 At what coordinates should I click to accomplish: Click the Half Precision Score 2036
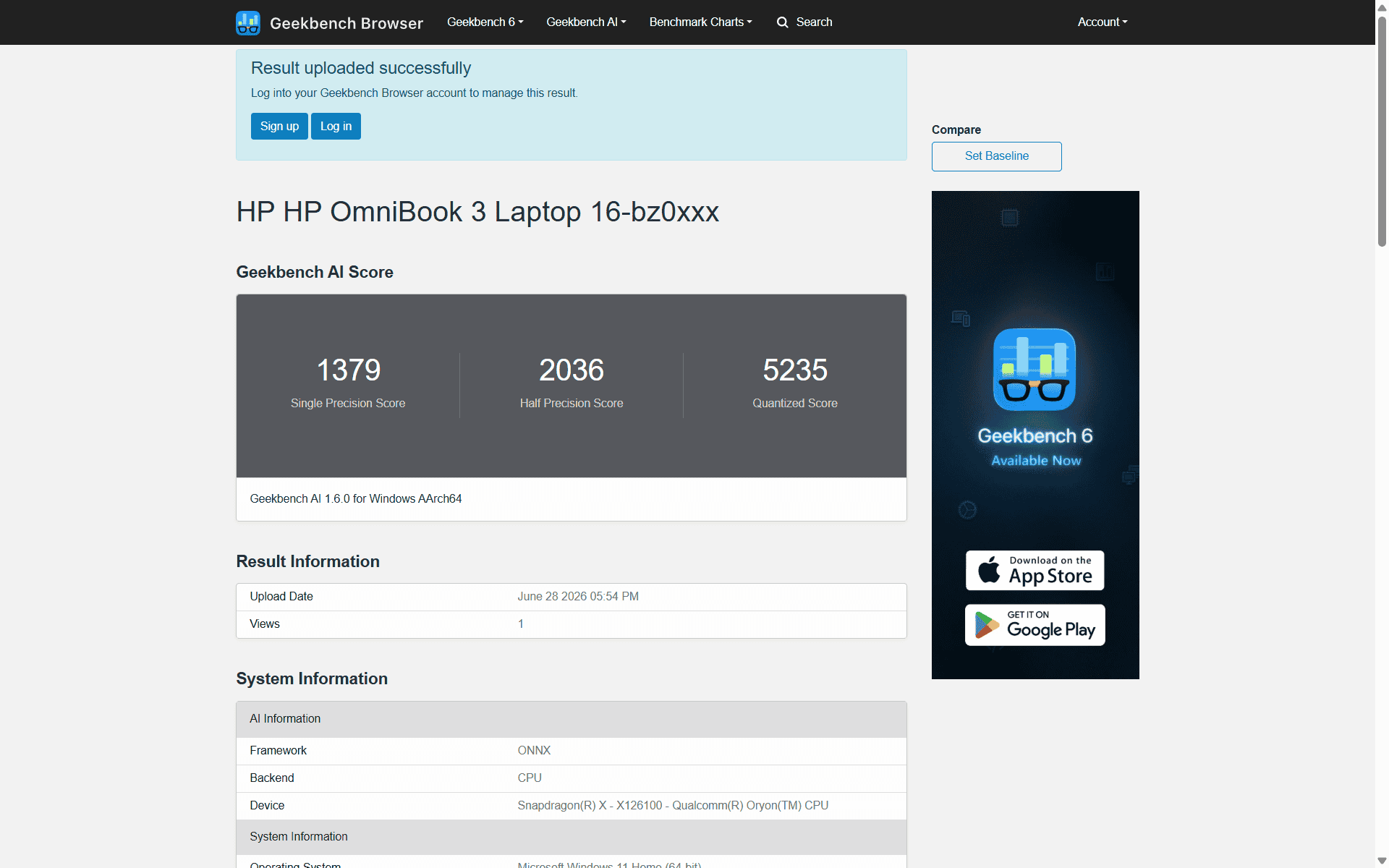pos(572,370)
